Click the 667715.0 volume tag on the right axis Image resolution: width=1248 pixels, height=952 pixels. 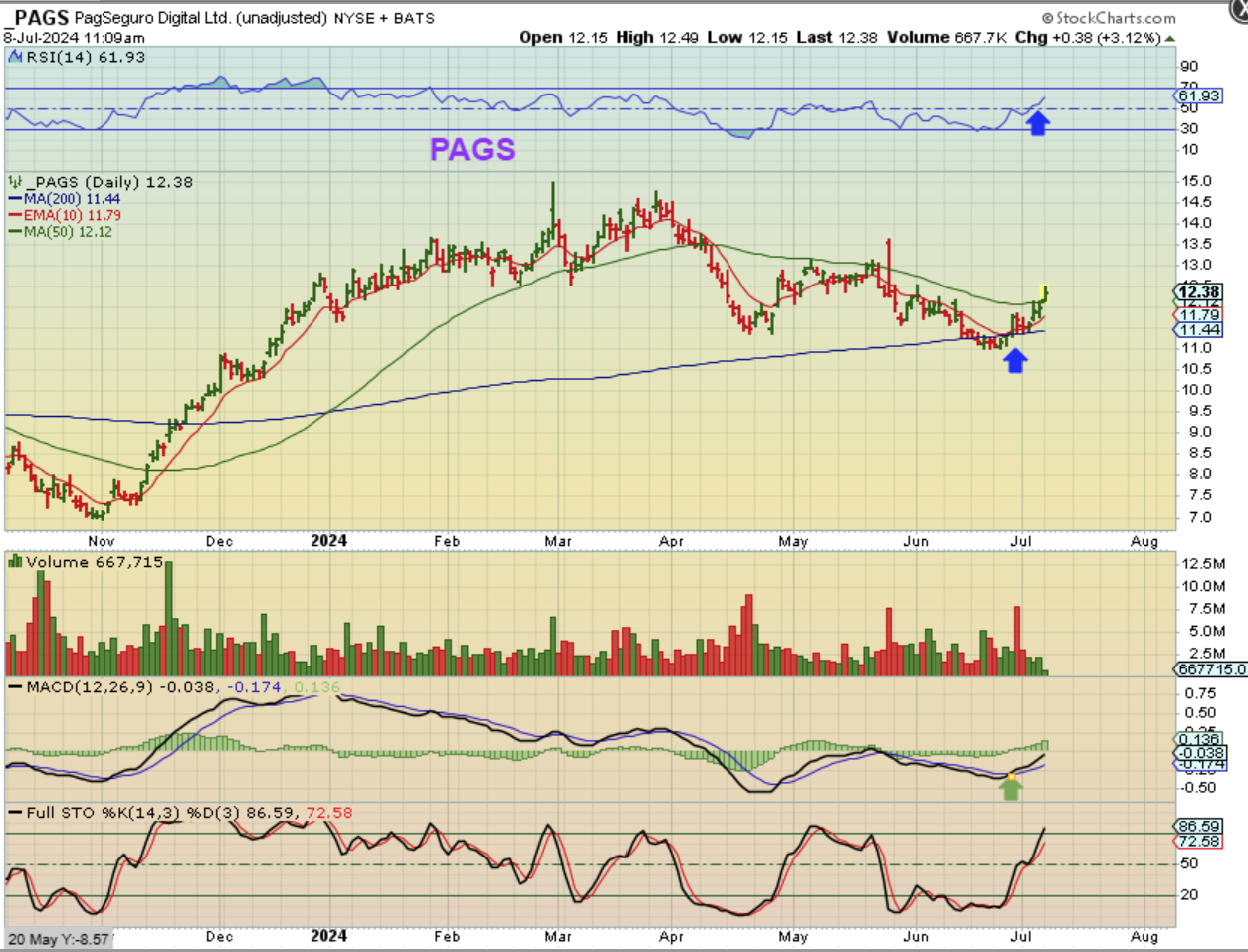tap(1211, 669)
